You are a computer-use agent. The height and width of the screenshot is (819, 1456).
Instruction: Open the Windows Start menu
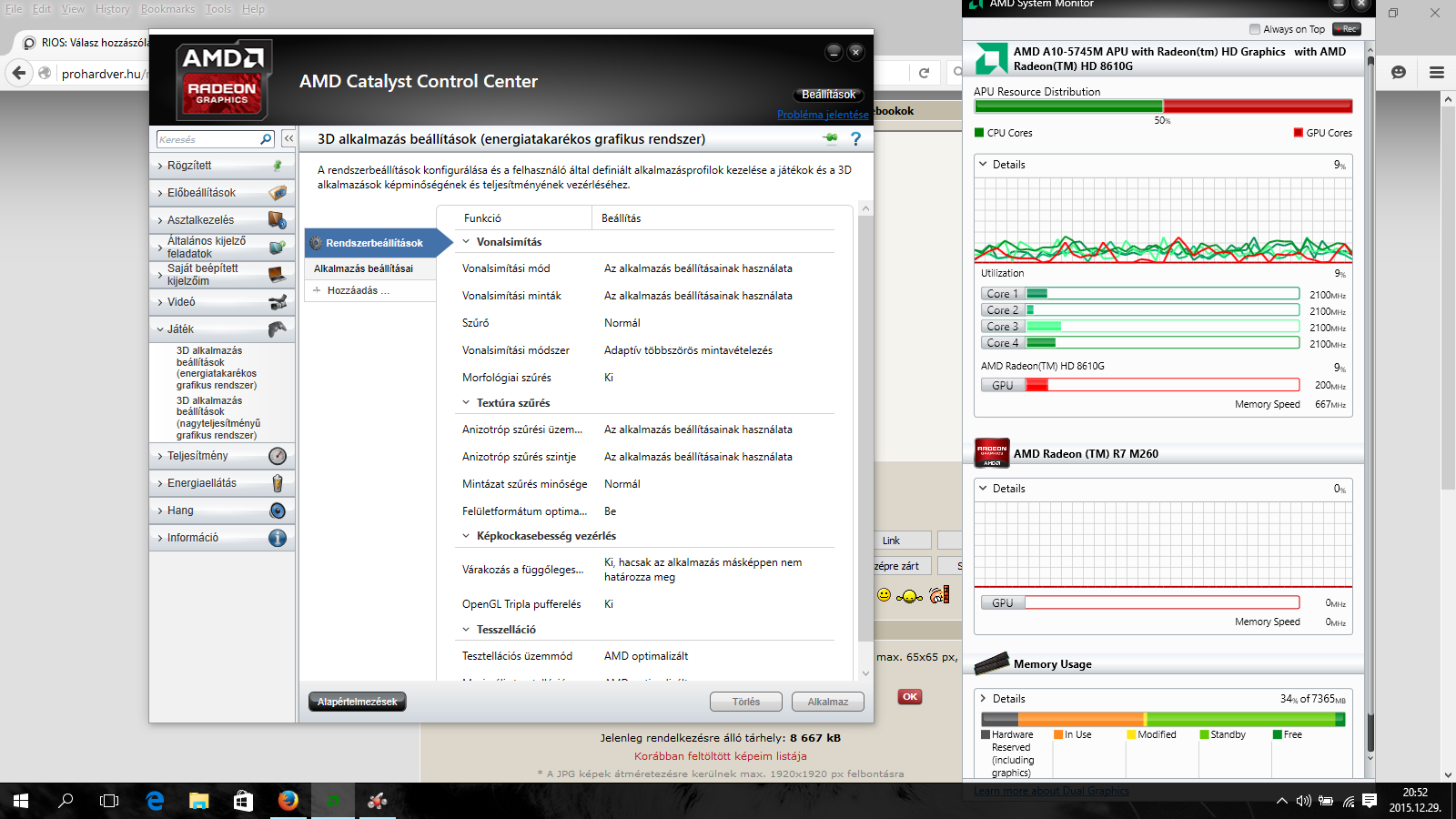point(21,801)
